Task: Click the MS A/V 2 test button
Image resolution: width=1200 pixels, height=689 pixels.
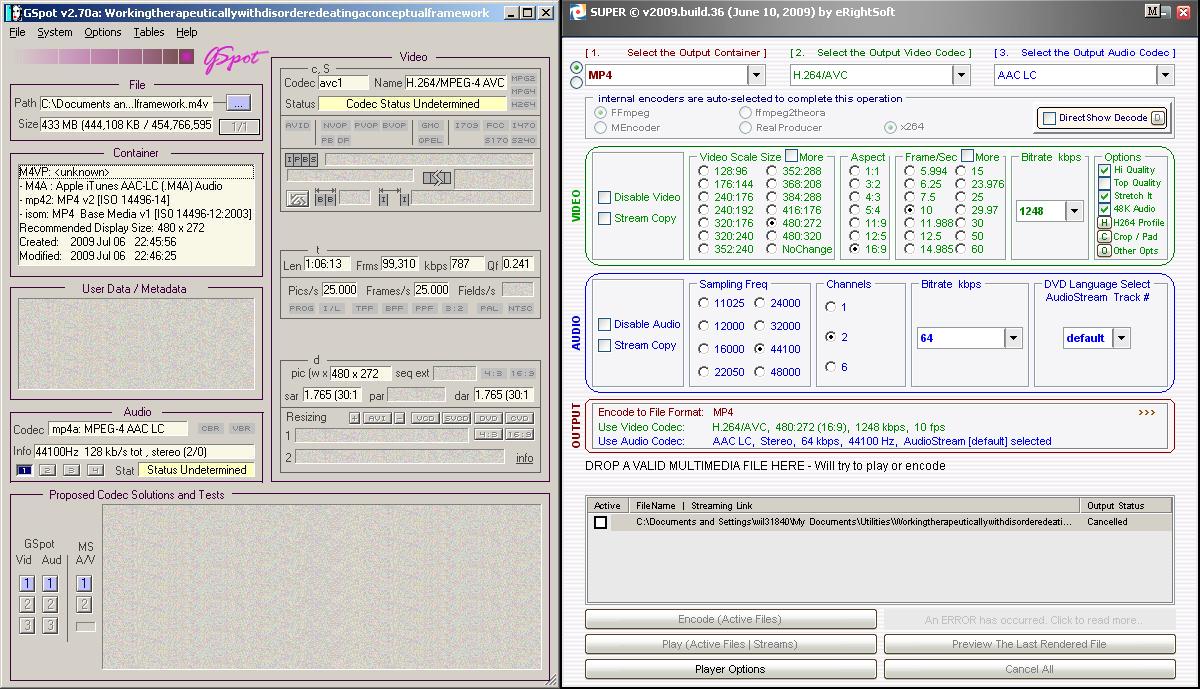Action: pyautogui.click(x=84, y=605)
